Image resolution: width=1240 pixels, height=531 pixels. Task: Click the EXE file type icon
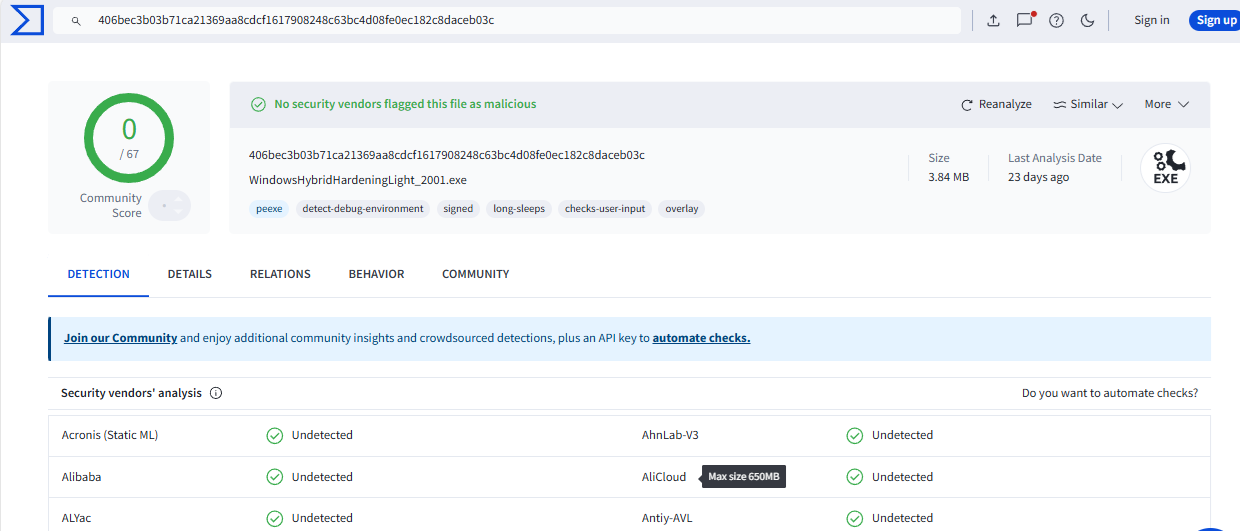1165,169
